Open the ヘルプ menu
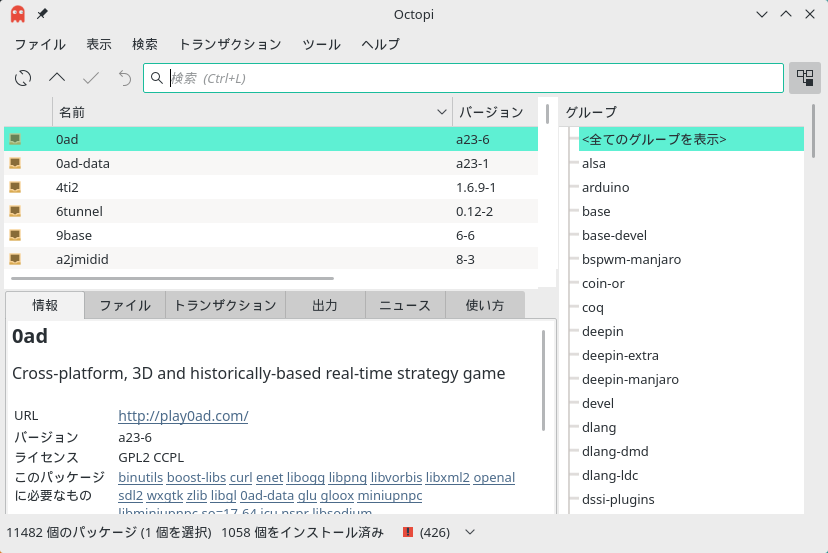This screenshot has height=553, width=828. coord(380,44)
